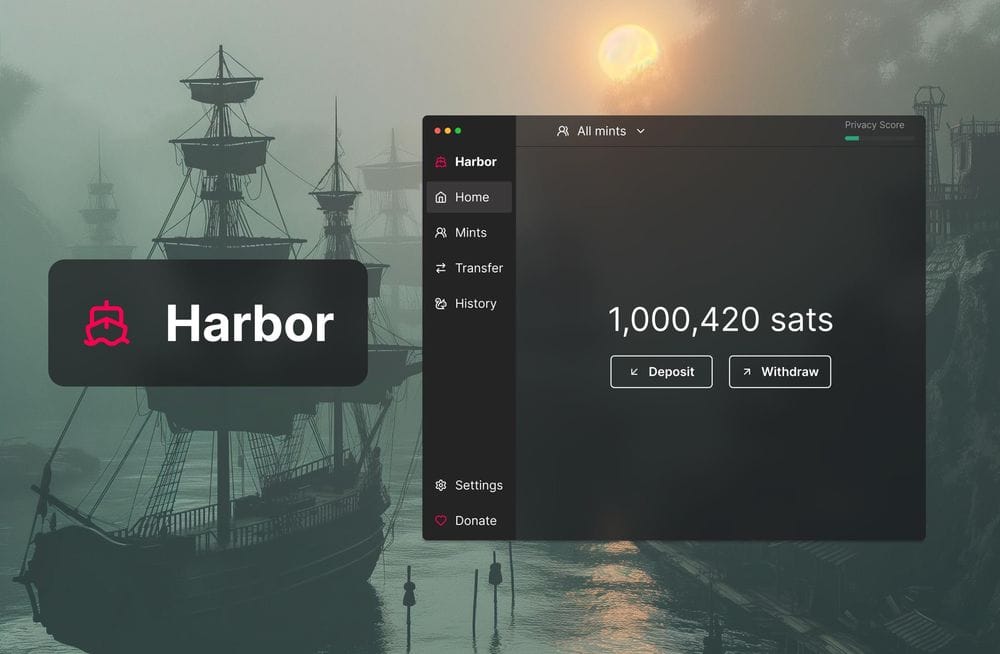Expand the All mints chevron arrow
Image resolution: width=1000 pixels, height=654 pixels.
click(641, 131)
